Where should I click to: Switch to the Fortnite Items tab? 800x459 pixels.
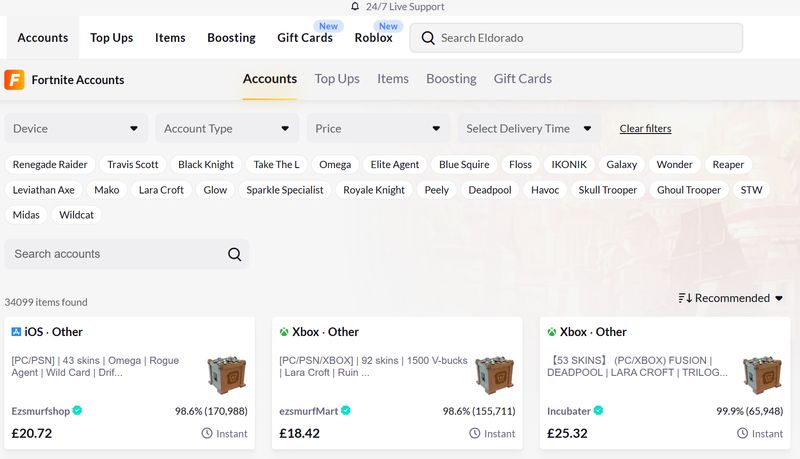(x=393, y=79)
